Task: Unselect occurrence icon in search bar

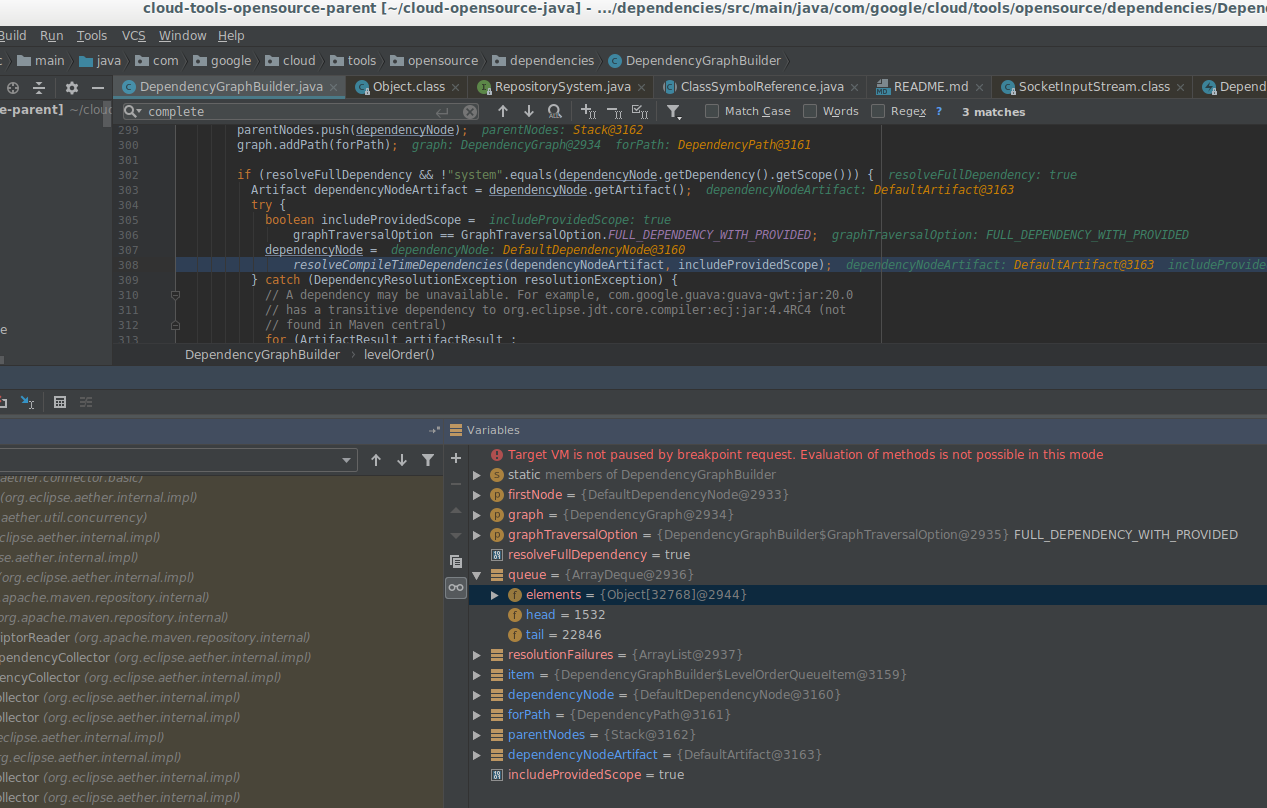Action: 614,111
